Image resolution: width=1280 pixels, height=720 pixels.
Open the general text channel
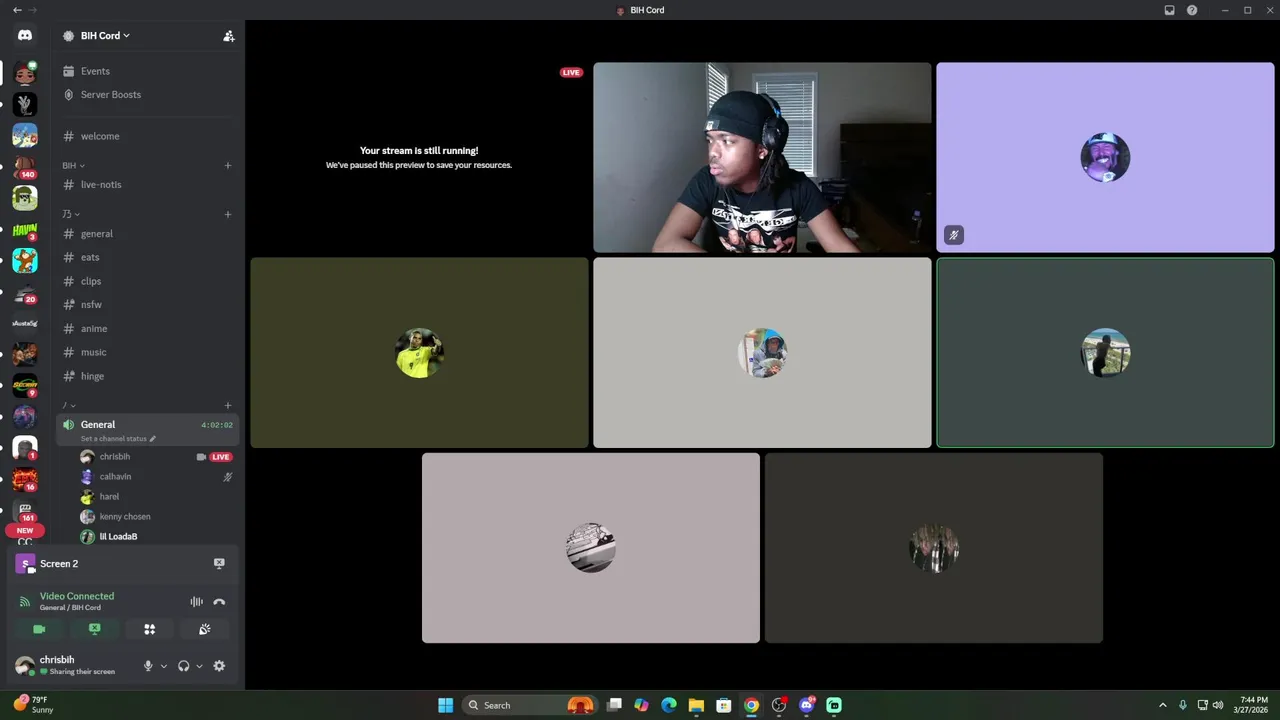tap(147, 234)
